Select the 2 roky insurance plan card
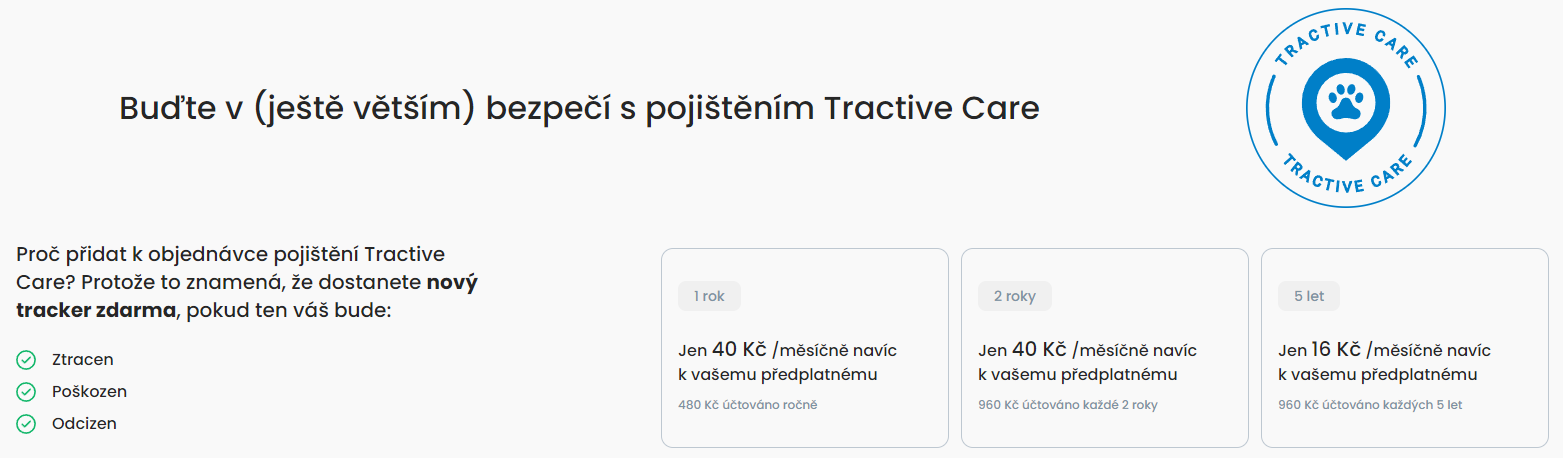The height and width of the screenshot is (458, 1563). 1105,347
